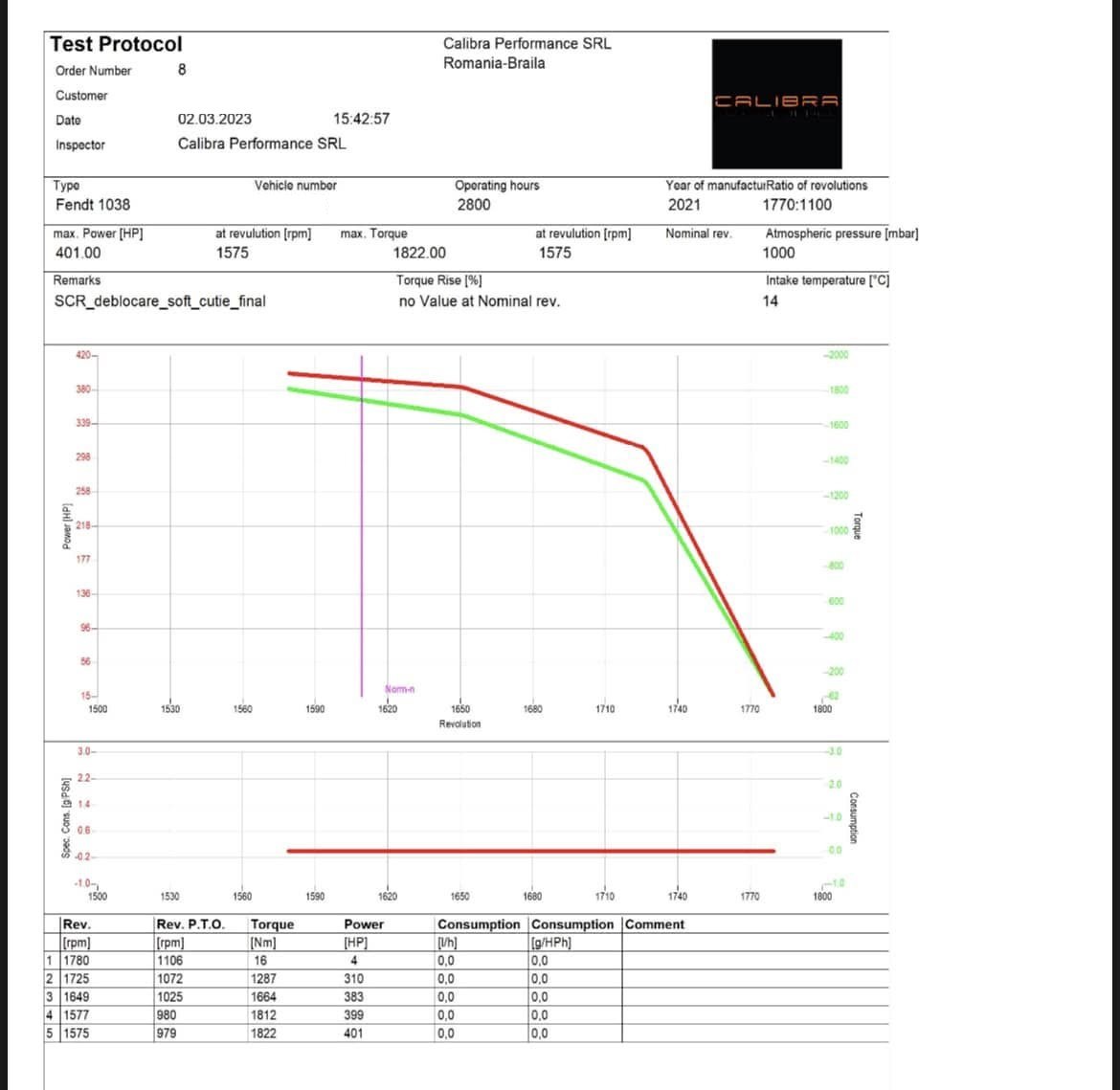
Task: Select Rev. cell '1780' in row 1
Action: click(x=77, y=961)
